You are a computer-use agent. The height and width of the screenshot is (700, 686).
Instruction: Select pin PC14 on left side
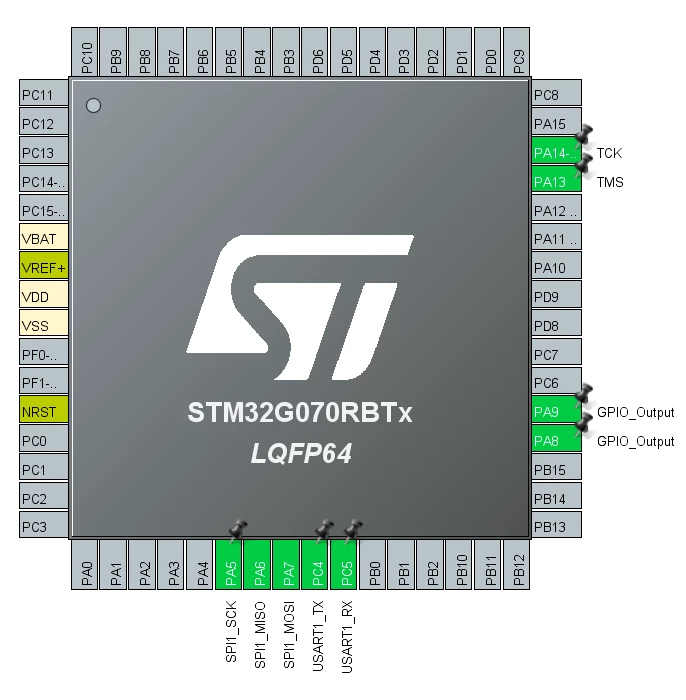[x=44, y=181]
